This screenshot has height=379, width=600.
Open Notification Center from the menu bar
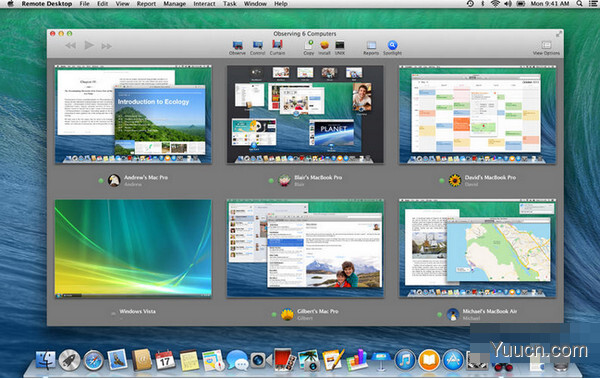tap(593, 3)
